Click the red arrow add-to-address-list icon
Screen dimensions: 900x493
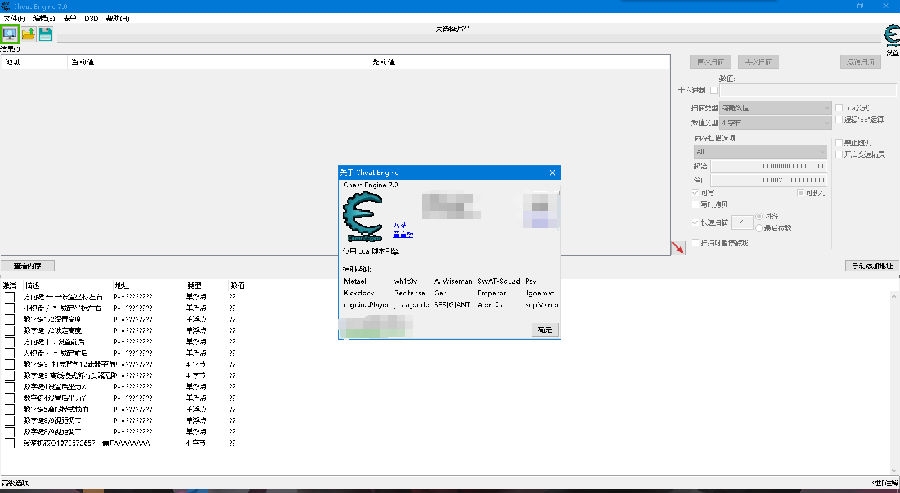tap(678, 247)
